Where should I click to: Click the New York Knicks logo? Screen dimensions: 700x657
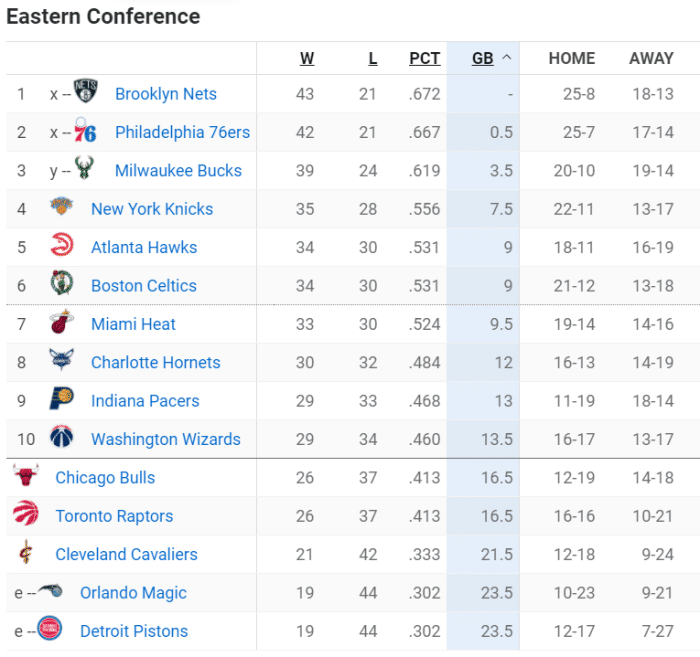[62, 208]
